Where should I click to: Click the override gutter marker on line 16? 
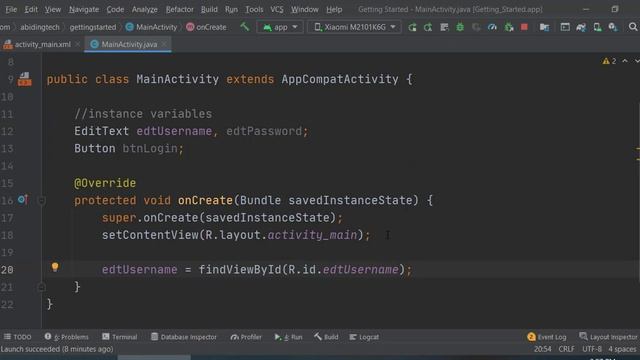pos(23,200)
